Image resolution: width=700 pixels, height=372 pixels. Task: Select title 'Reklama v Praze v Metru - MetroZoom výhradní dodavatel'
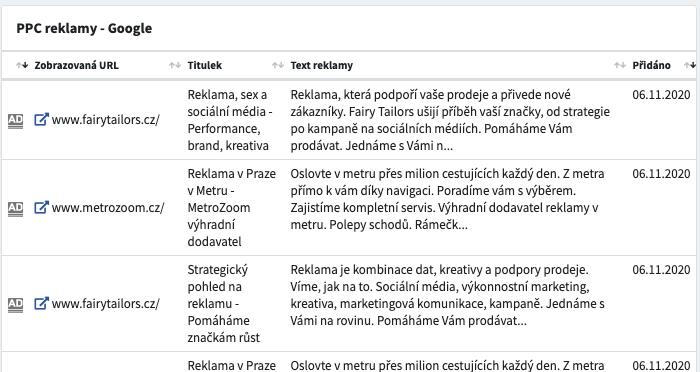tap(232, 208)
